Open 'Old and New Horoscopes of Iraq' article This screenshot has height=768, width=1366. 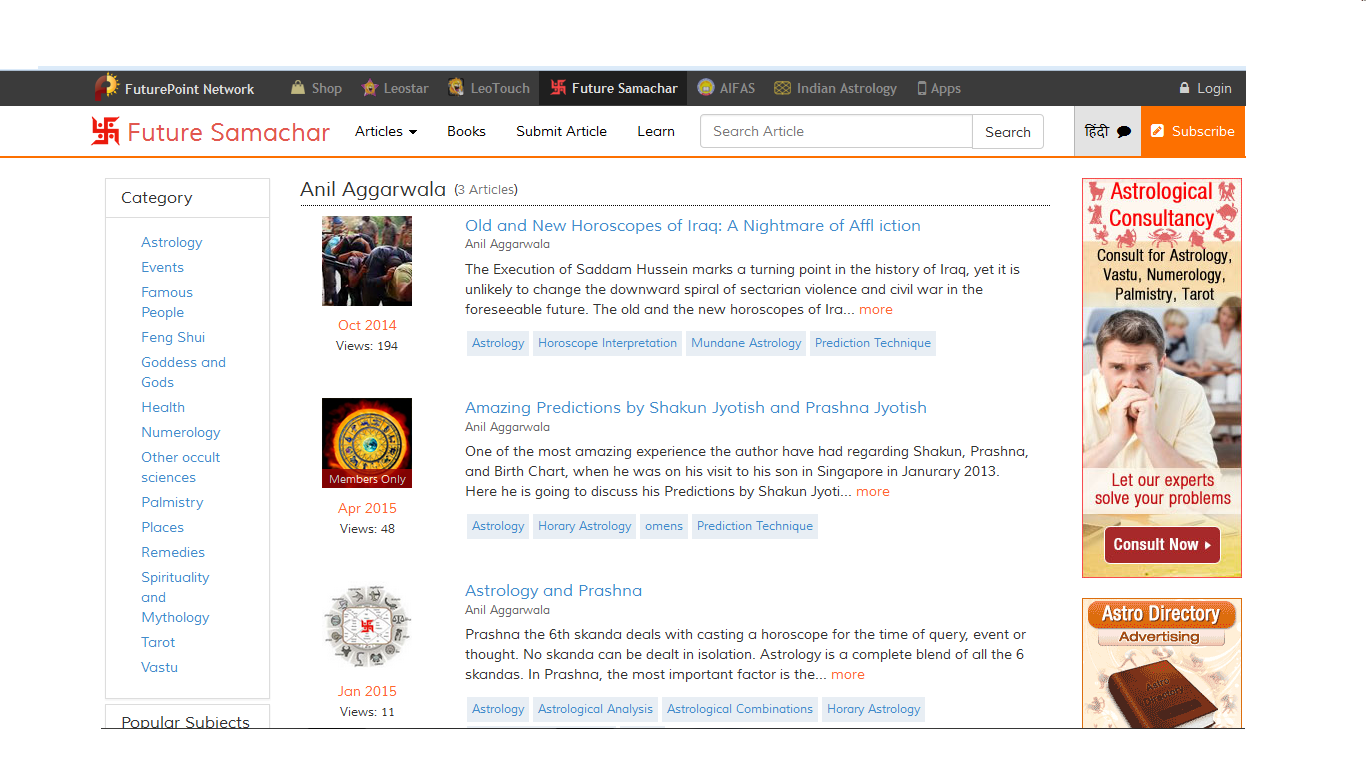tap(693, 225)
